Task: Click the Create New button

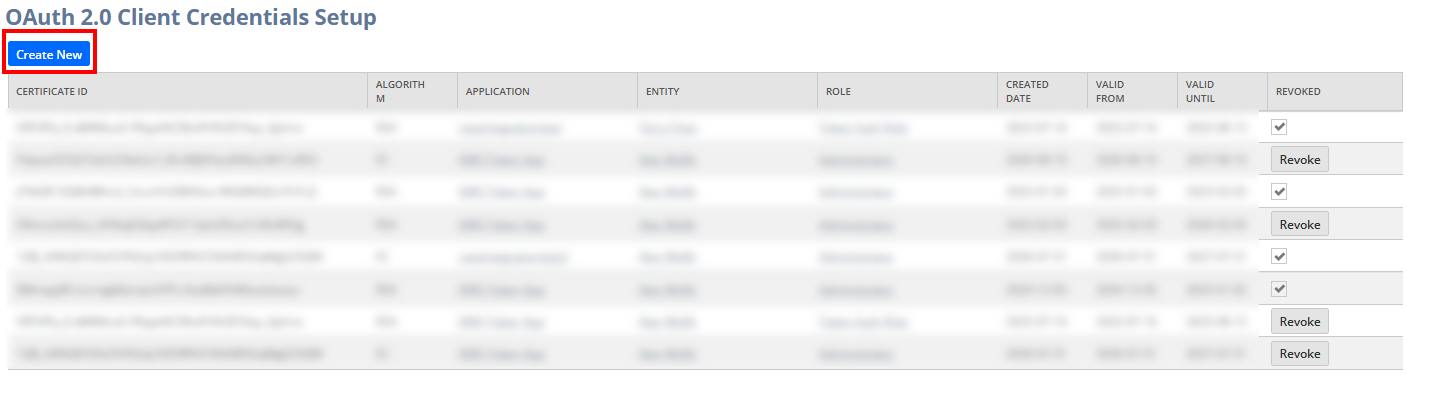Action: [x=49, y=55]
